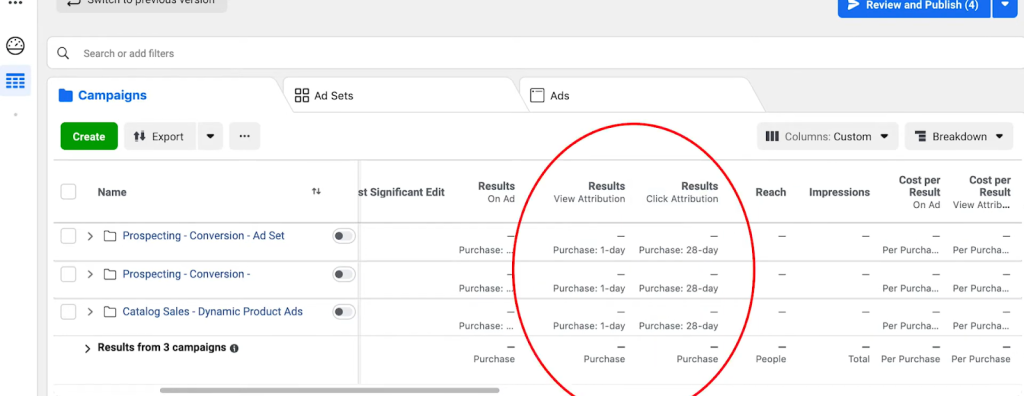Click the Results Click Attribution header
The image size is (1024, 396).
tap(682, 192)
